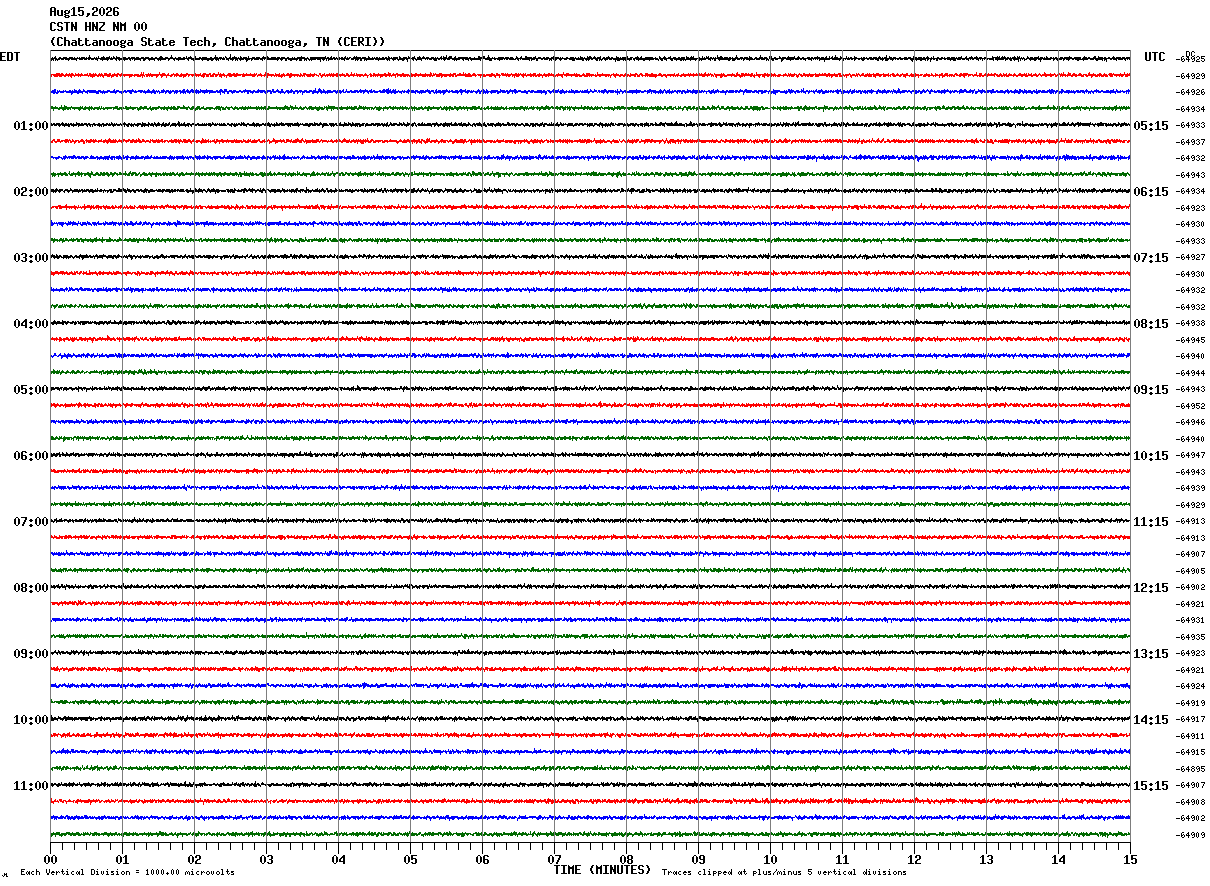1210x886 pixels.
Task: Select the UTC timezone label
Action: [1155, 57]
